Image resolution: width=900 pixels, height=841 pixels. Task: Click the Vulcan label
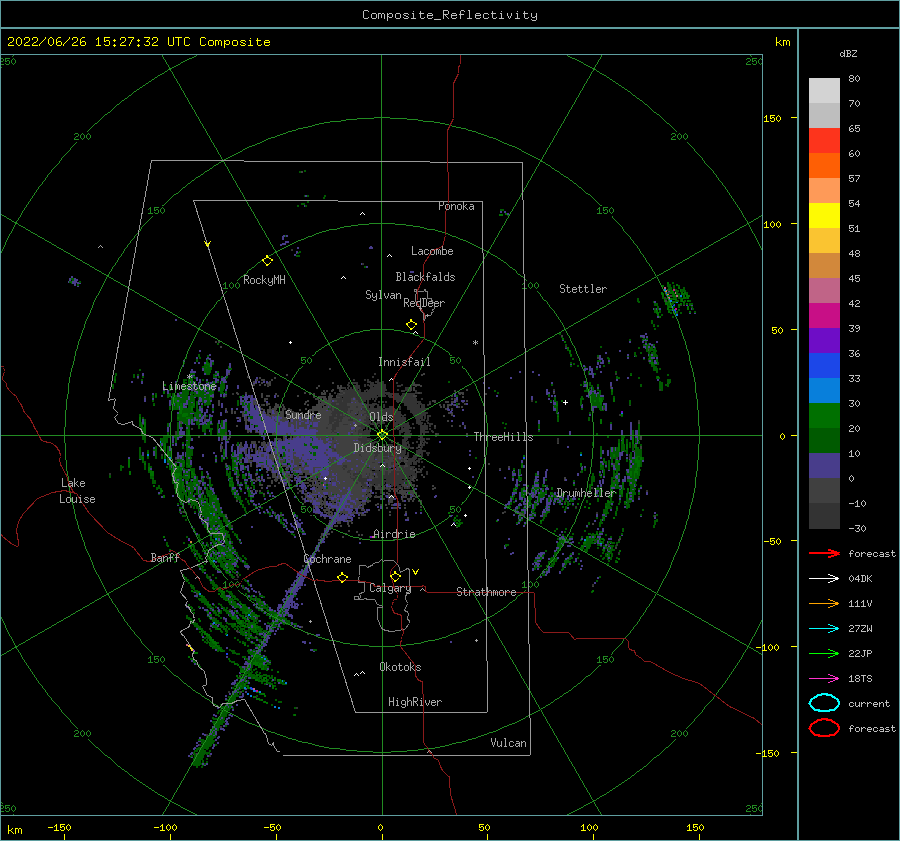coord(508,743)
